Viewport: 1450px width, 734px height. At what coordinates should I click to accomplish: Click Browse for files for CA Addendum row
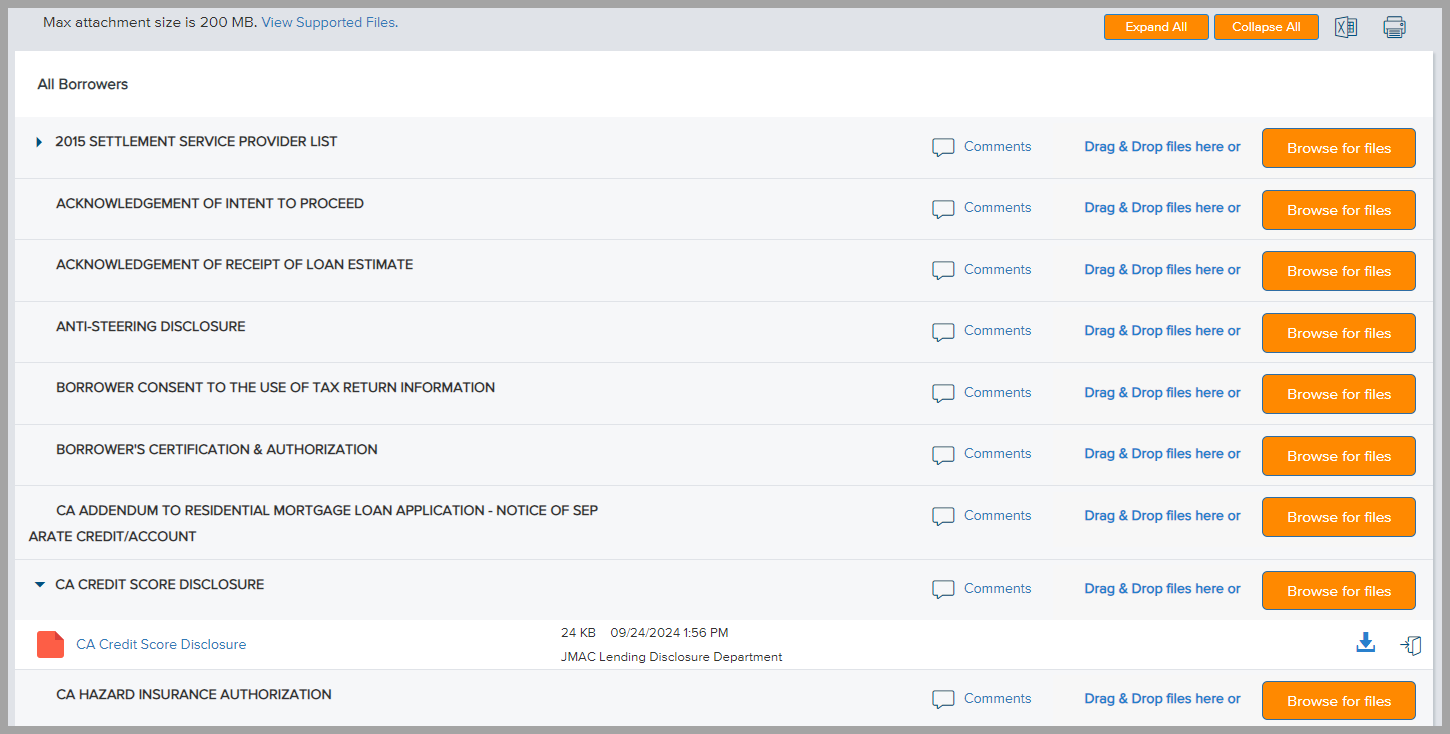(x=1338, y=517)
